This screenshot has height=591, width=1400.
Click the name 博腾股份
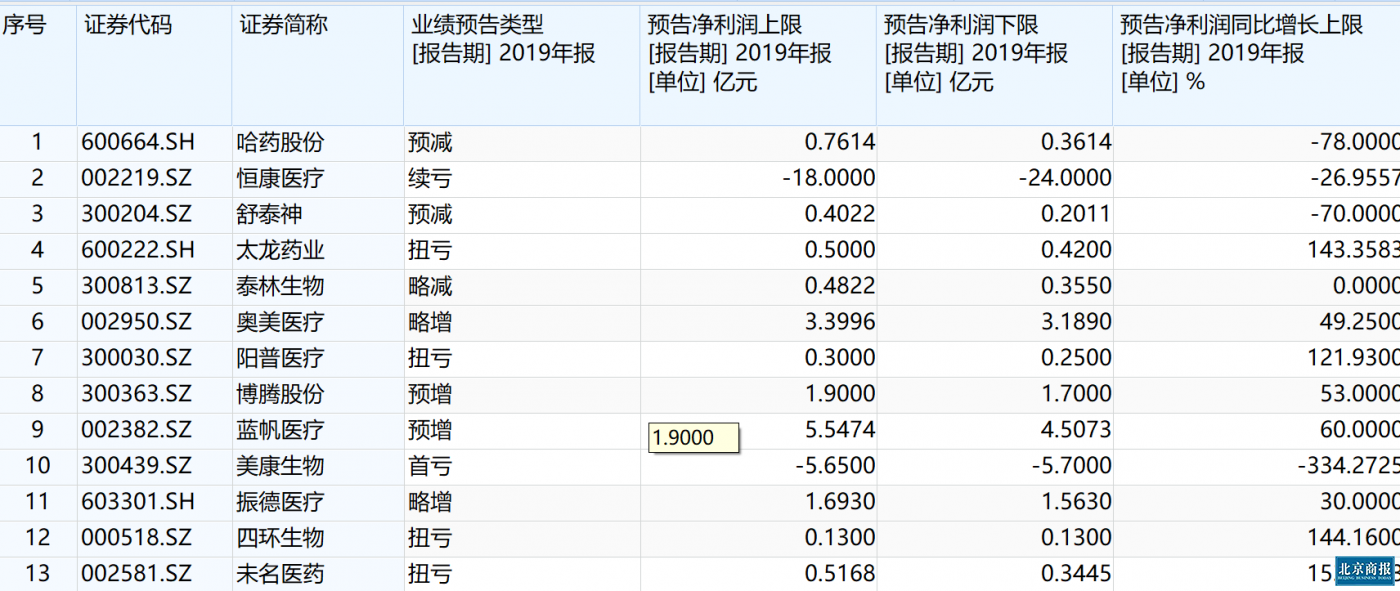coord(281,395)
